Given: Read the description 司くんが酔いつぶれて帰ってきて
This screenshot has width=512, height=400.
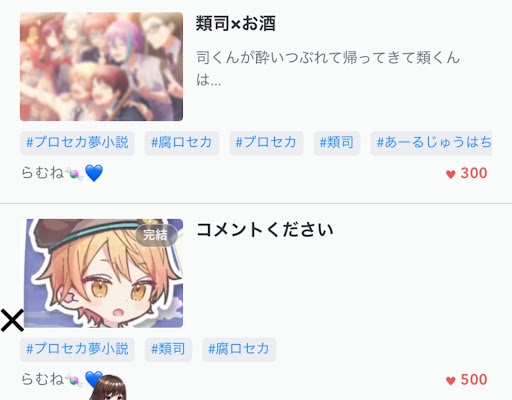Looking at the screenshot, I should pyautogui.click(x=328, y=68).
